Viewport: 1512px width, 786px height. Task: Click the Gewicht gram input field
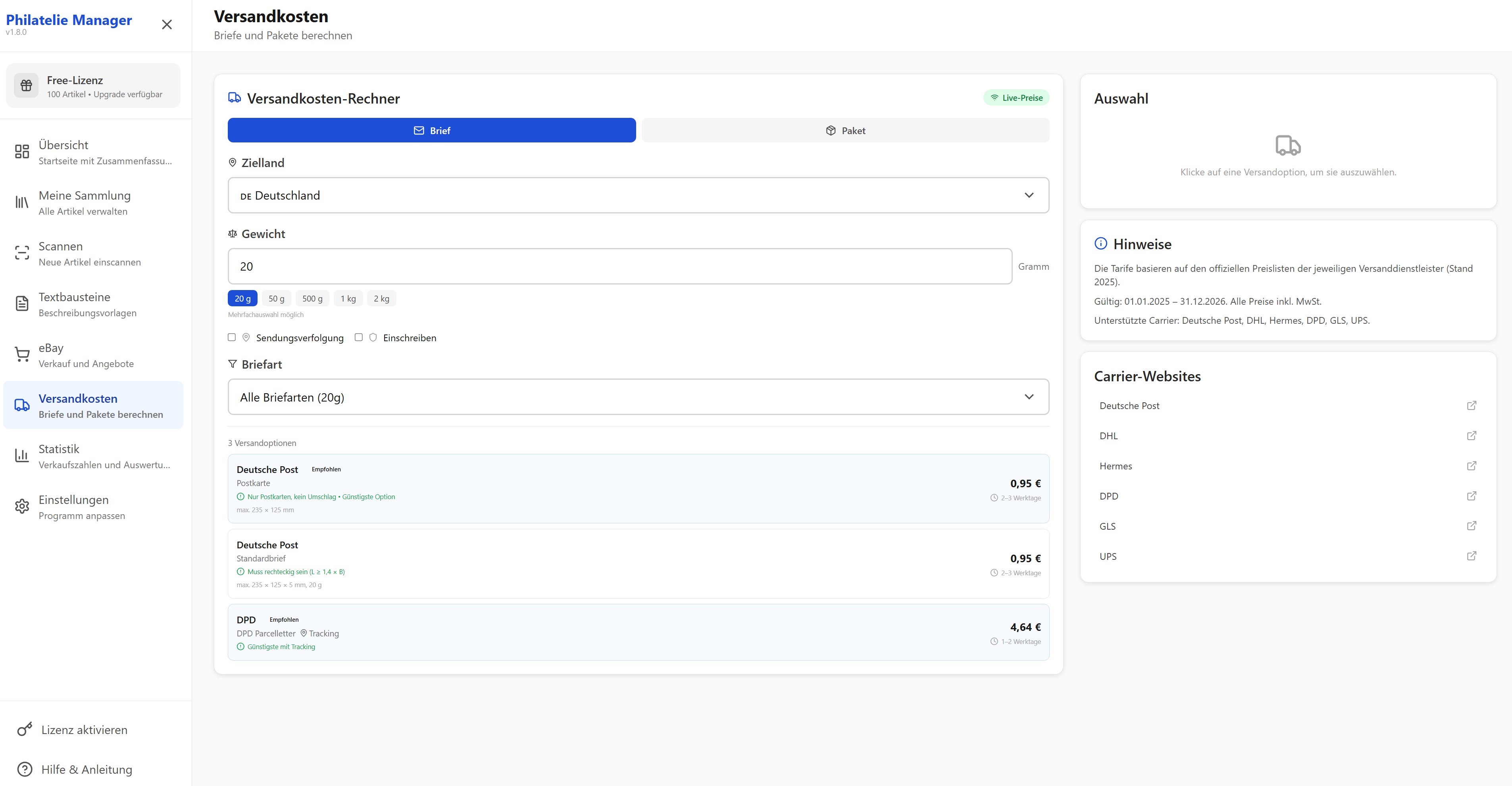[619, 267]
